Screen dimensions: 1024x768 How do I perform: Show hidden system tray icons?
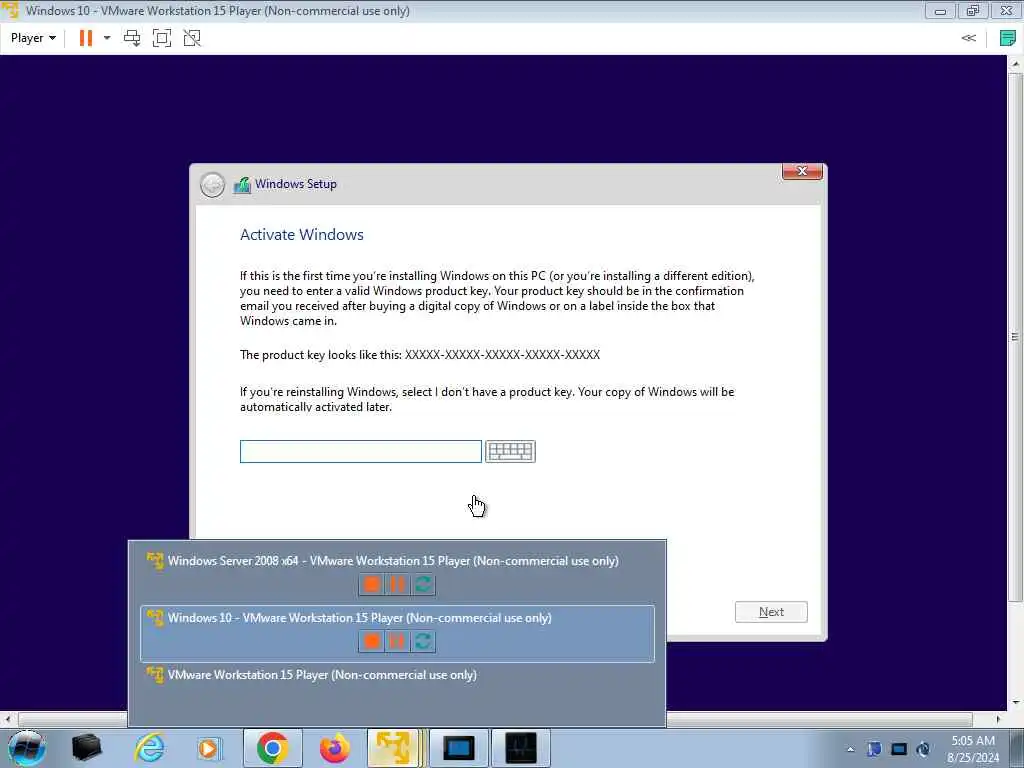[x=850, y=749]
